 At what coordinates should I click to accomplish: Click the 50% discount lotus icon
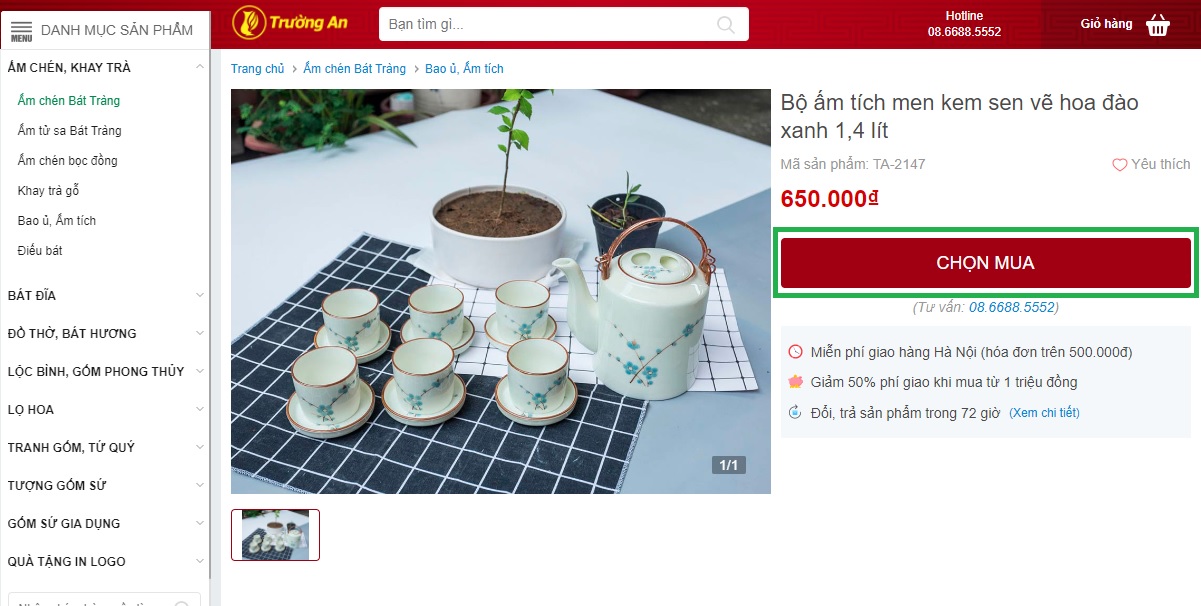796,382
